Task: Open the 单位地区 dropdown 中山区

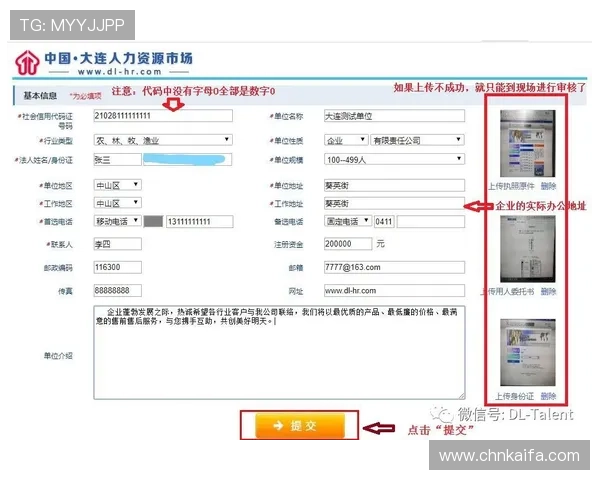Action: tap(117, 185)
